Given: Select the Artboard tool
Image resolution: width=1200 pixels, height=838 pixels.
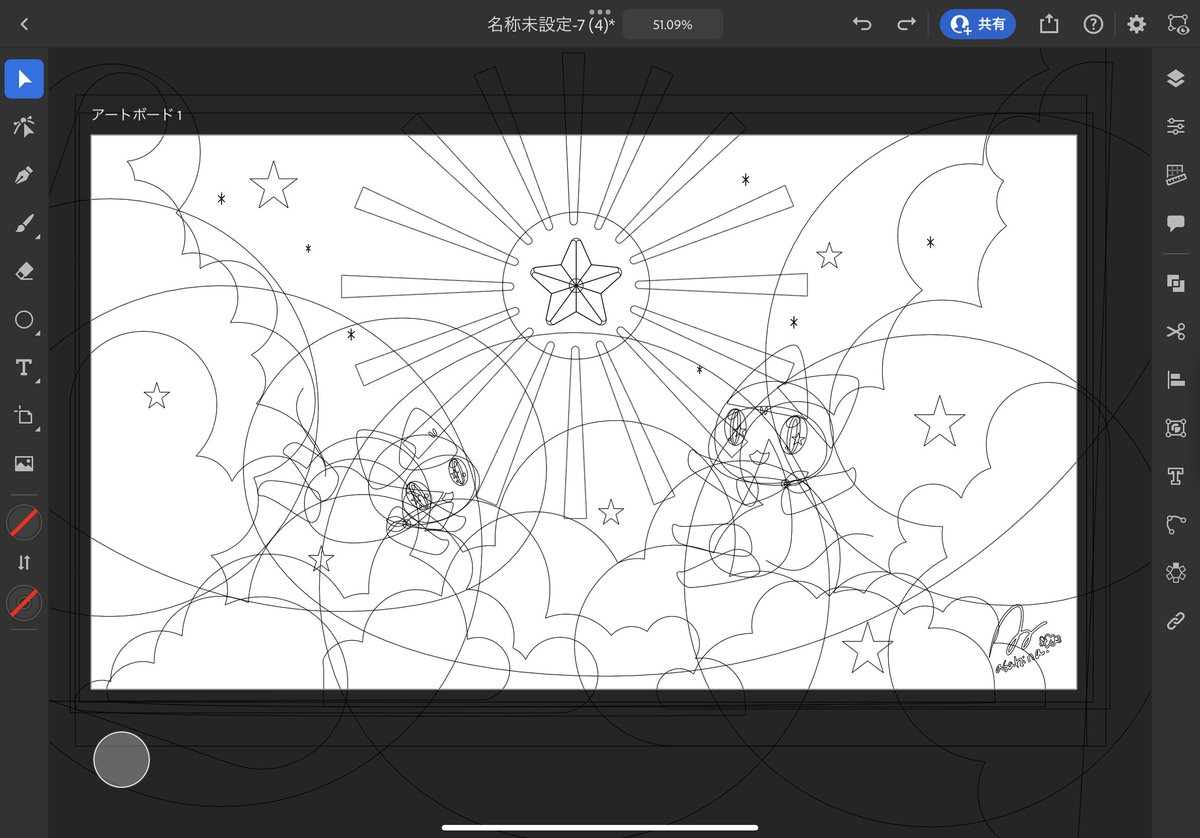Looking at the screenshot, I should (x=24, y=416).
